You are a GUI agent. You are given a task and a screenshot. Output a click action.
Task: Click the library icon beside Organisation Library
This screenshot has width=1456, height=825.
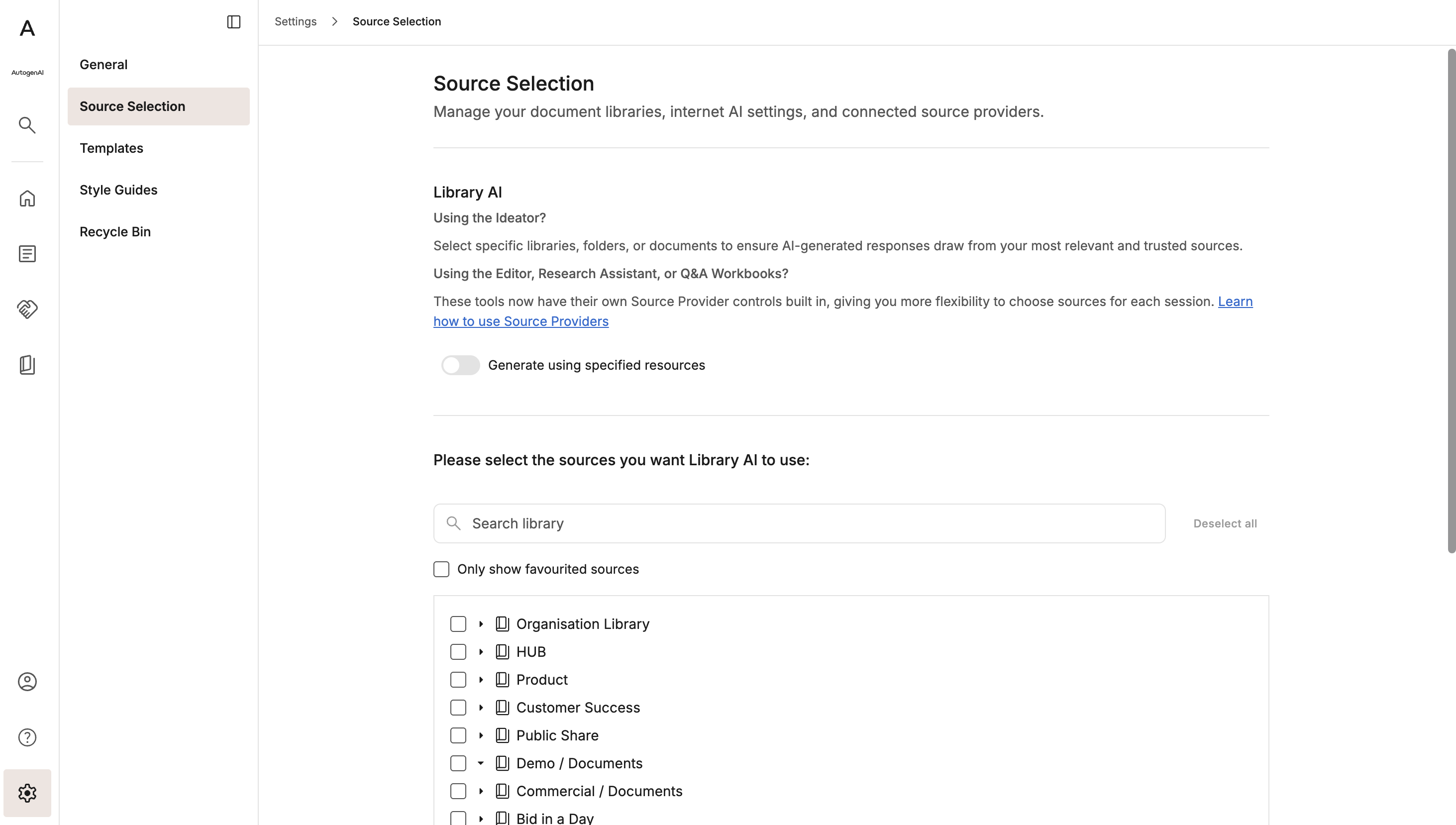[503, 624]
